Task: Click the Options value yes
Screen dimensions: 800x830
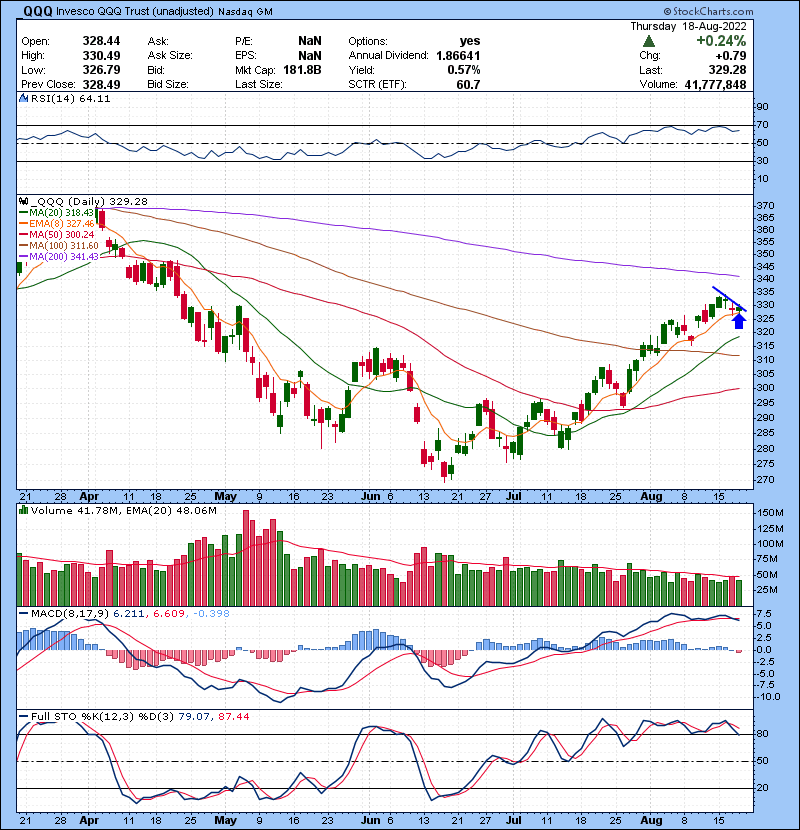Action: (x=470, y=41)
